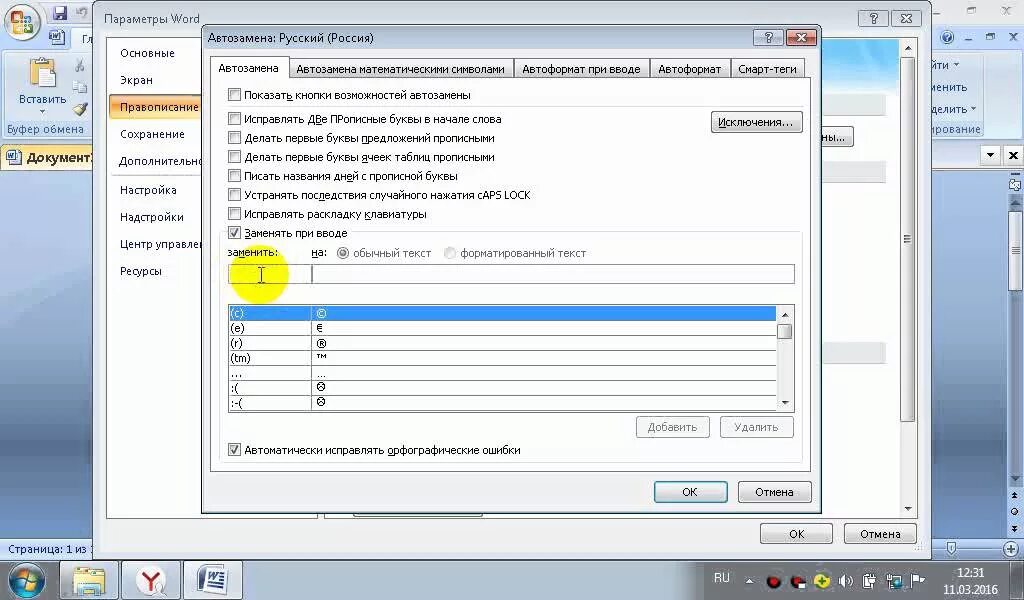Select Сохранение in Word options sidebar
Screen dimensions: 1024x600
[152, 134]
